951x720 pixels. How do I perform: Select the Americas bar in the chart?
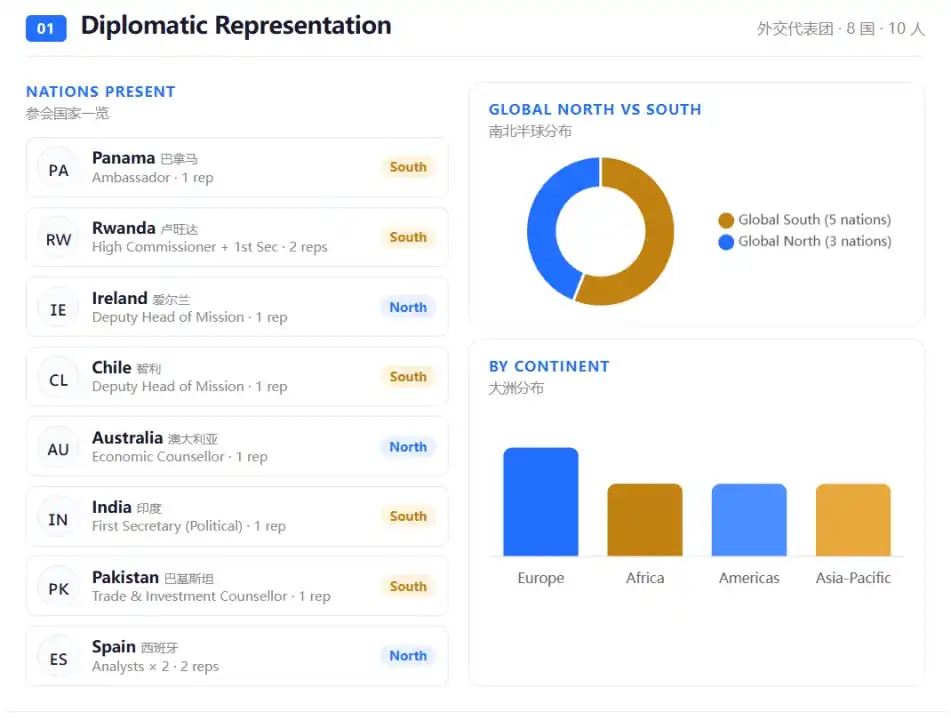pyautogui.click(x=749, y=520)
